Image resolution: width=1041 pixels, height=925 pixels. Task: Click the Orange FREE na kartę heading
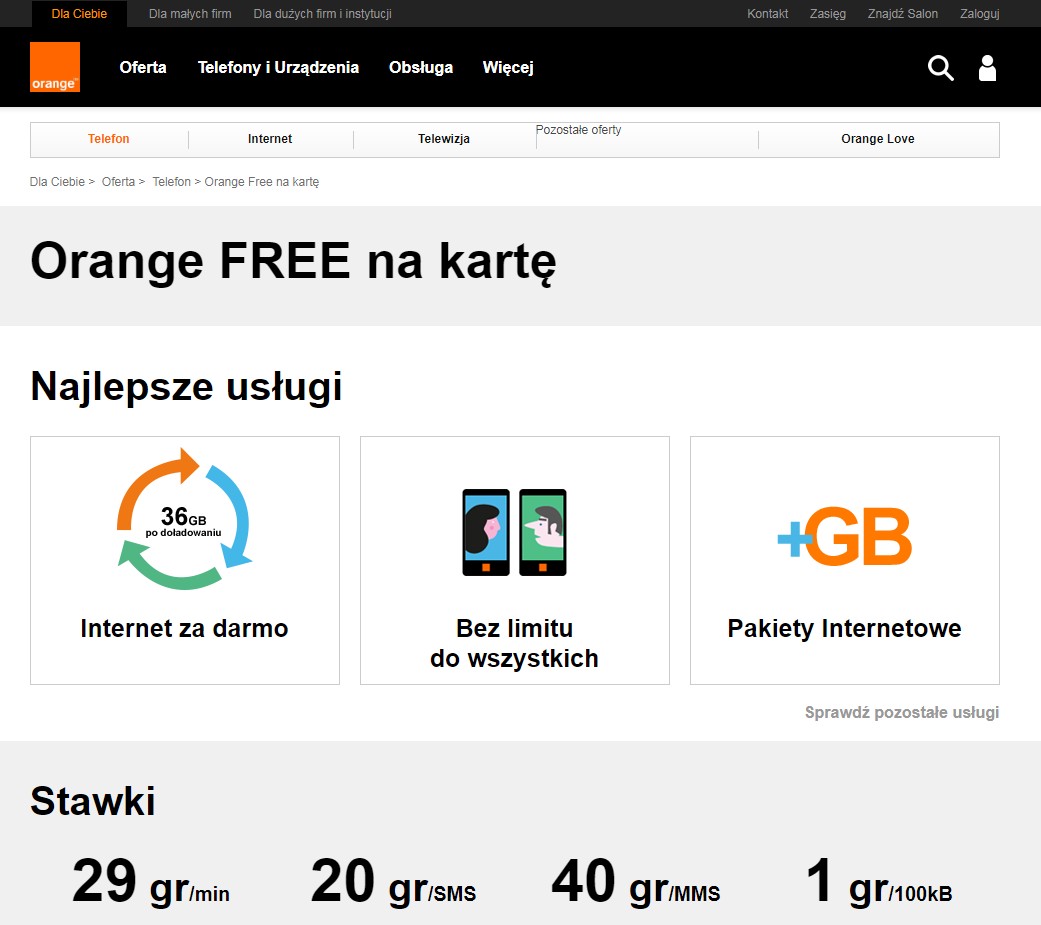tap(293, 261)
